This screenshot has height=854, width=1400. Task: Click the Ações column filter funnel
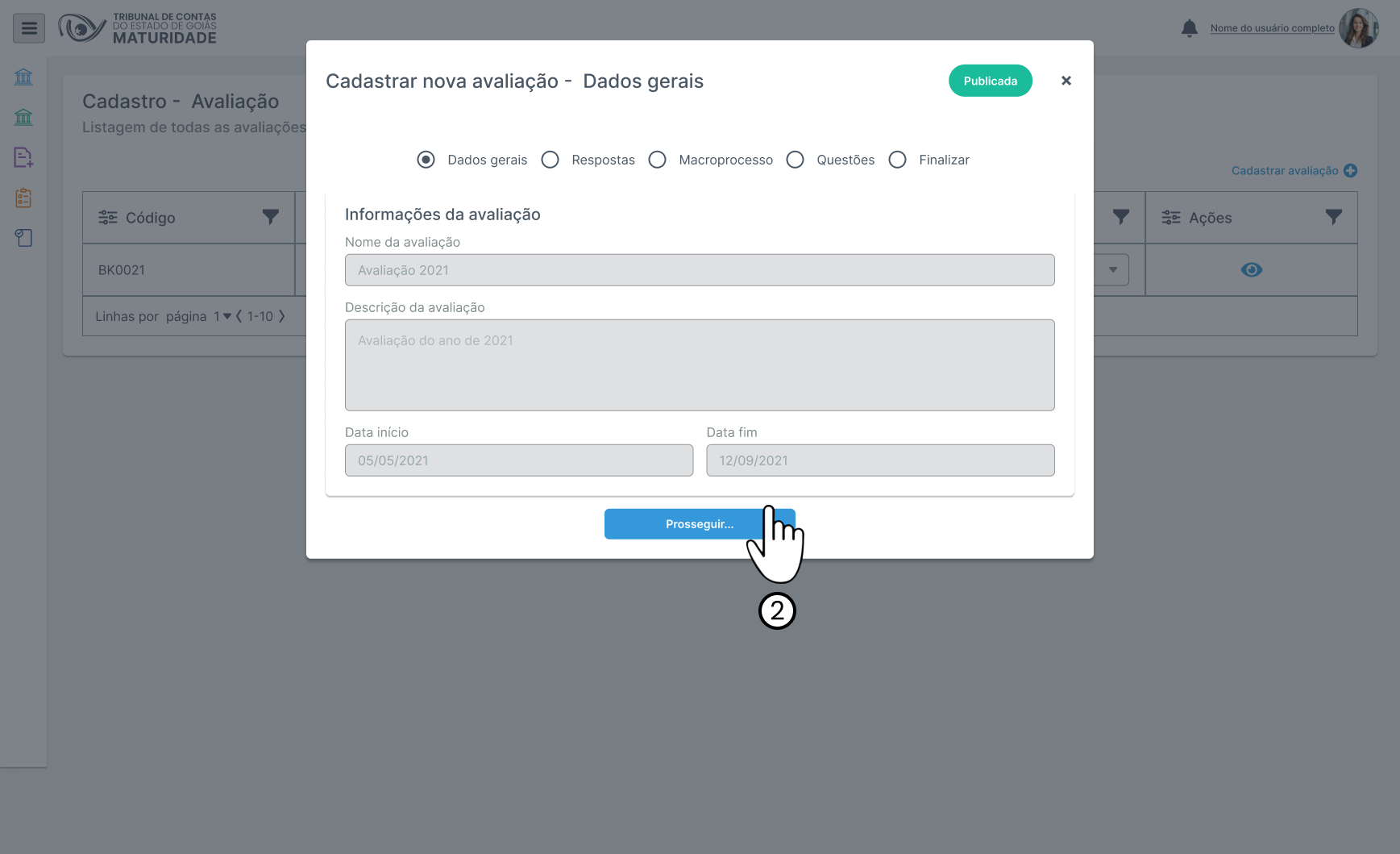point(1334,217)
